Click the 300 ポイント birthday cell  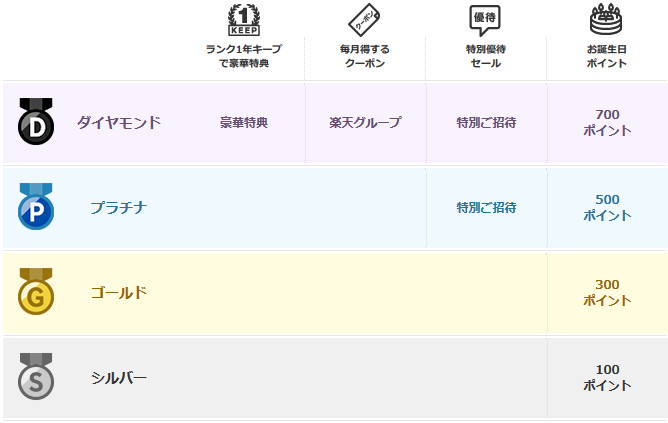tap(607, 293)
